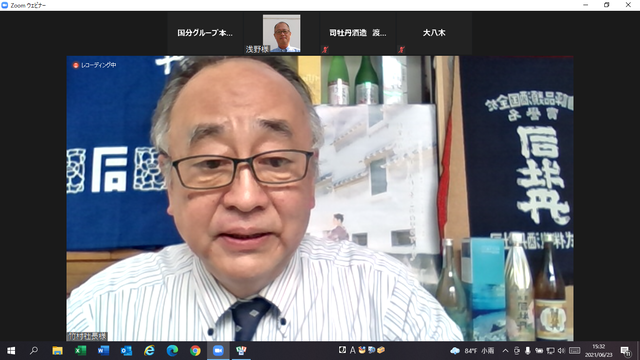Open clock showing 15:32 2021/06/23
The width and height of the screenshot is (640, 360).
[x=598, y=351]
